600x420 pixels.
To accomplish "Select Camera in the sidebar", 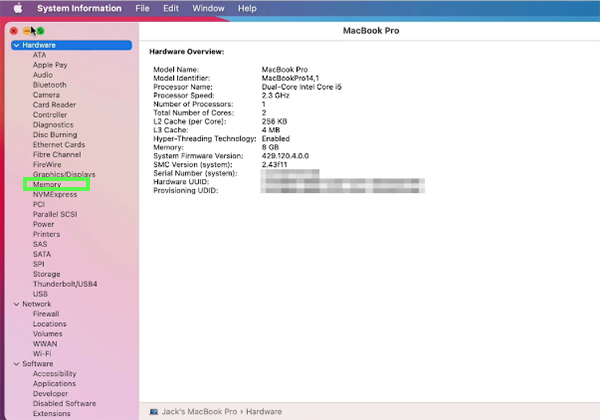I will point(46,95).
